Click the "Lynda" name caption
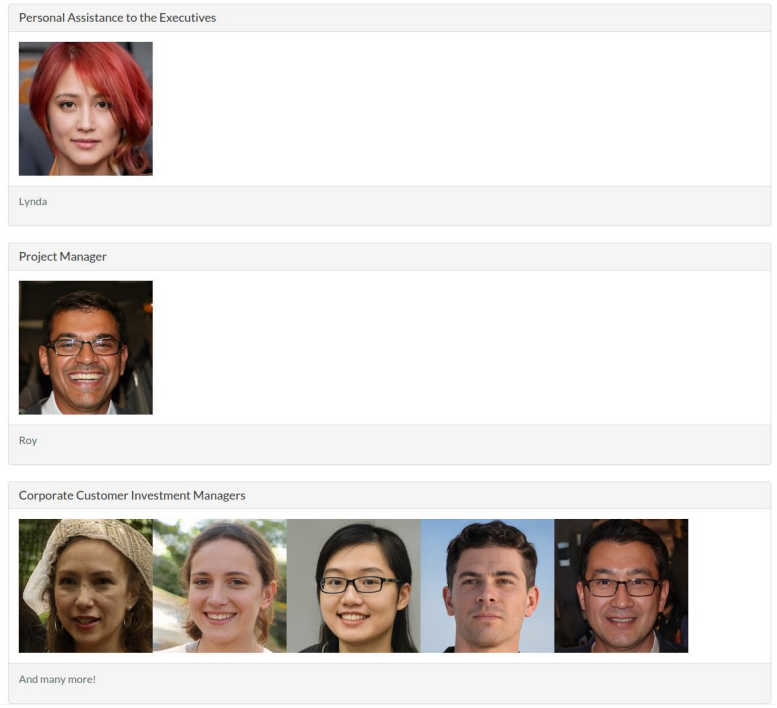Image resolution: width=777 pixels, height=708 pixels. [33, 202]
